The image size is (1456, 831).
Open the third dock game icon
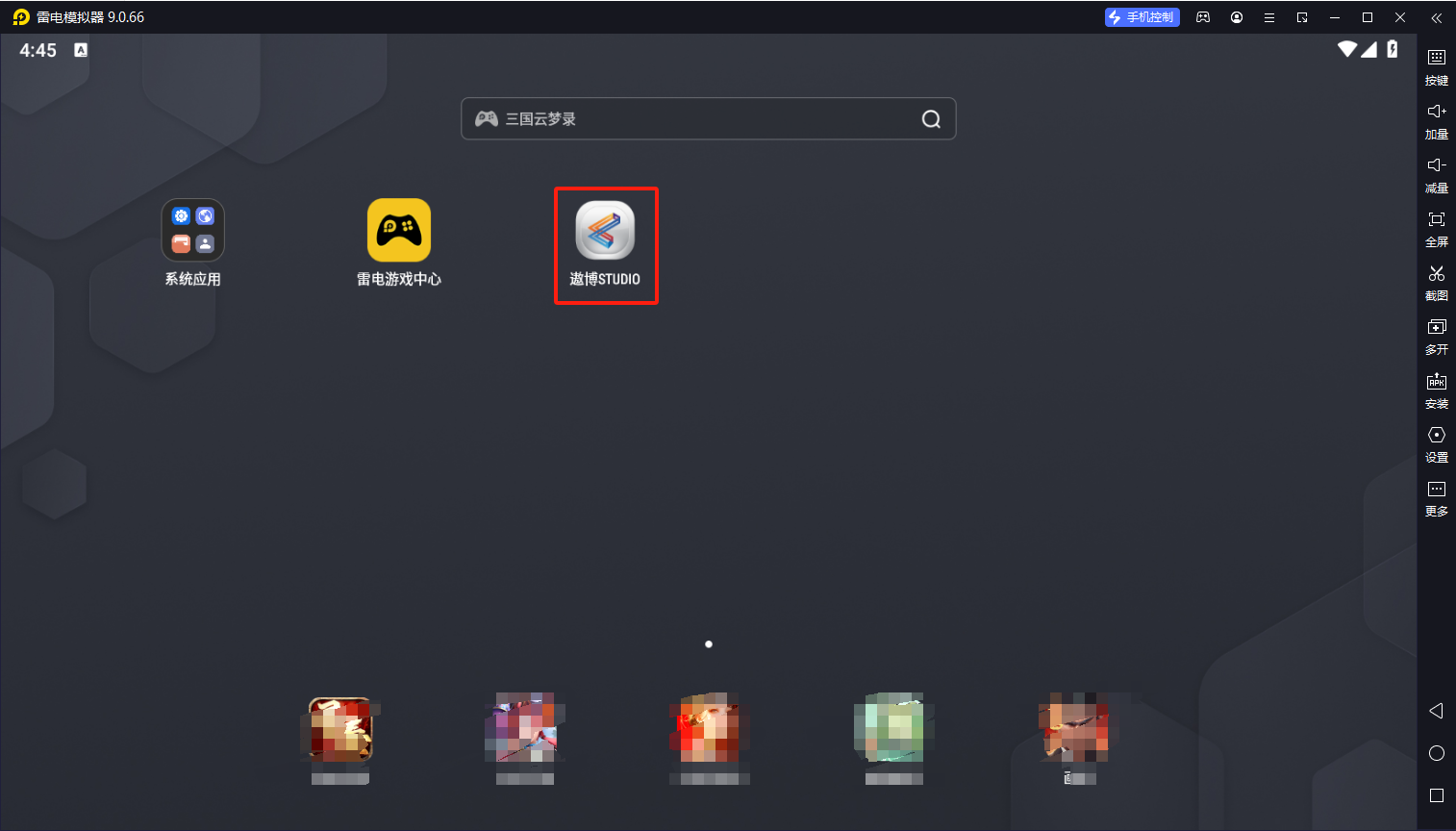point(710,728)
